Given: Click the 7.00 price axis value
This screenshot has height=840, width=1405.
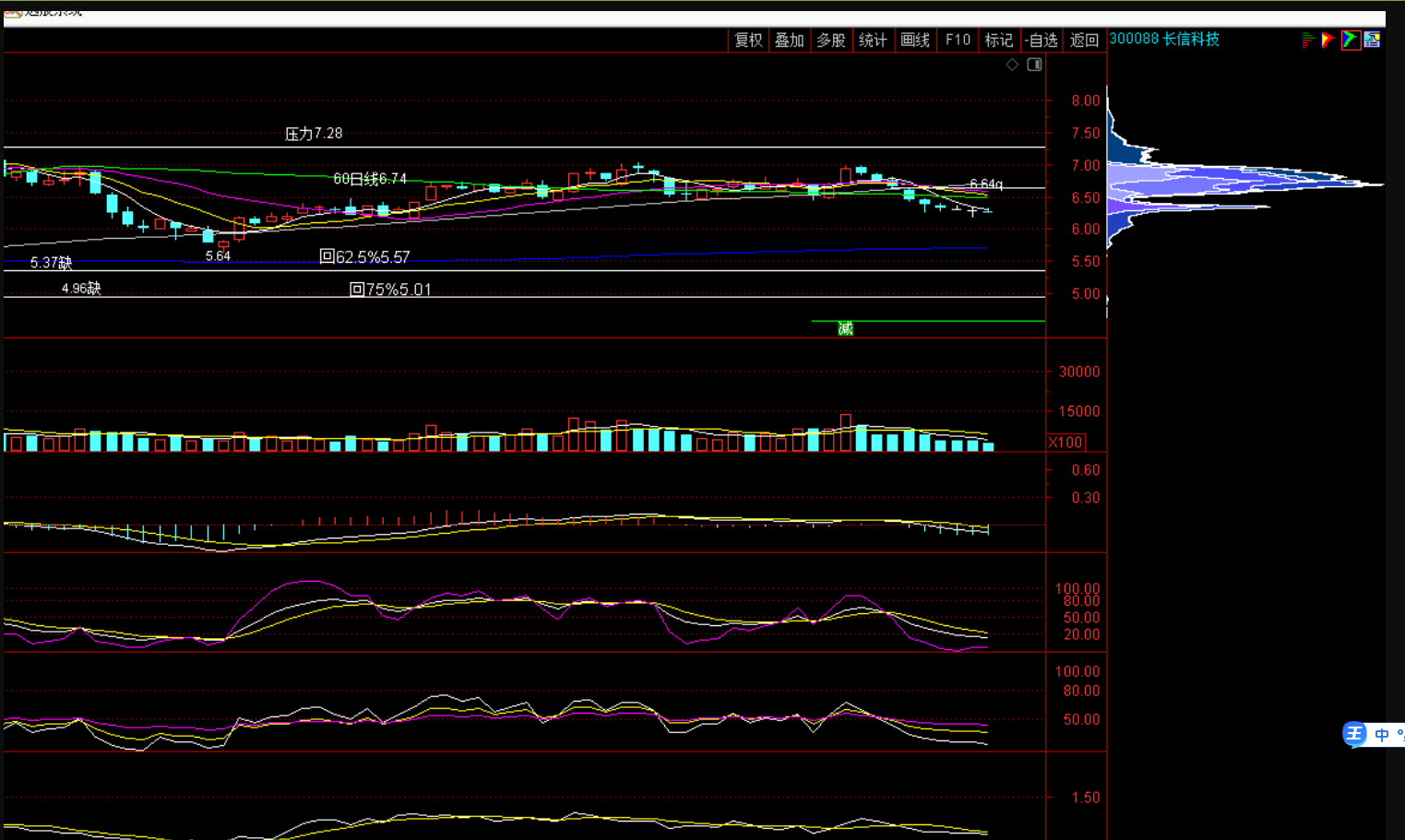Looking at the screenshot, I should [x=1085, y=165].
